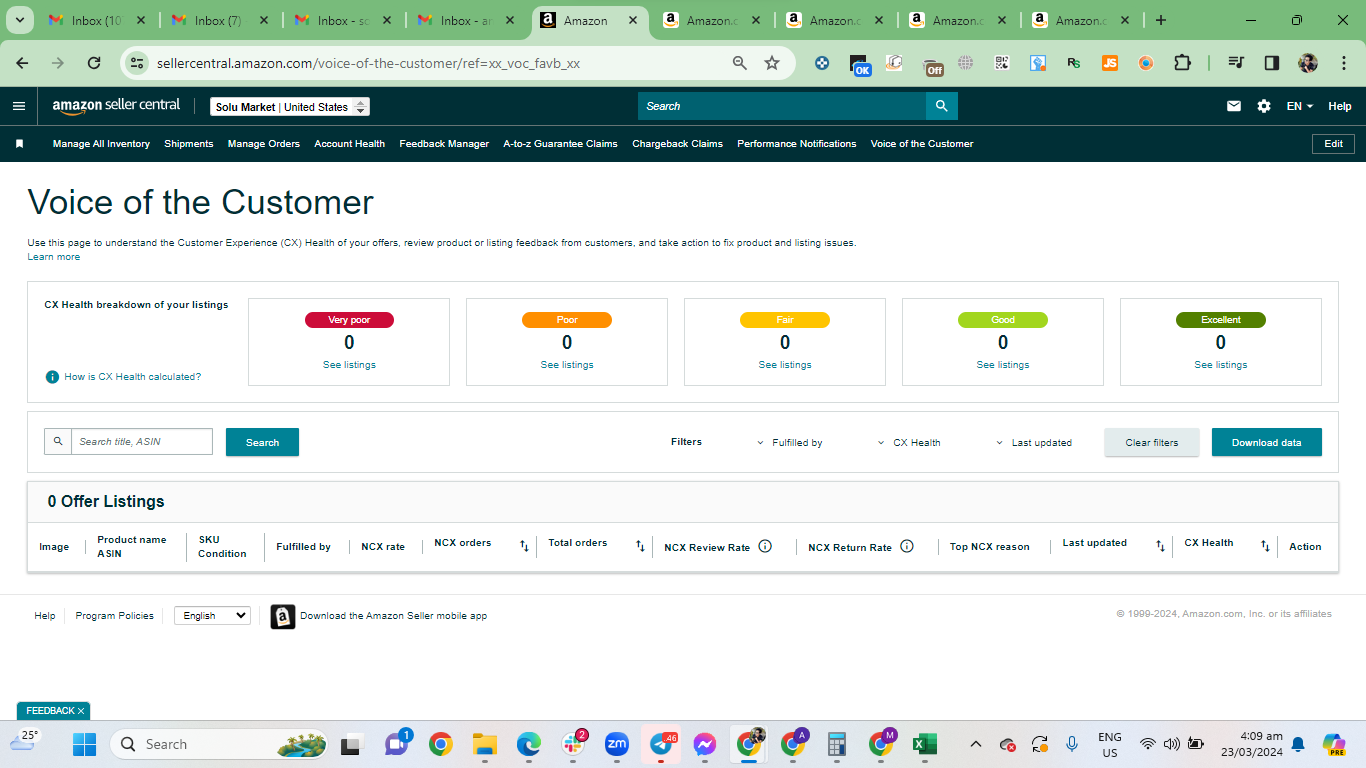Click the Chrome address bar URL
Image resolution: width=1366 pixels, height=768 pixels.
[x=369, y=63]
